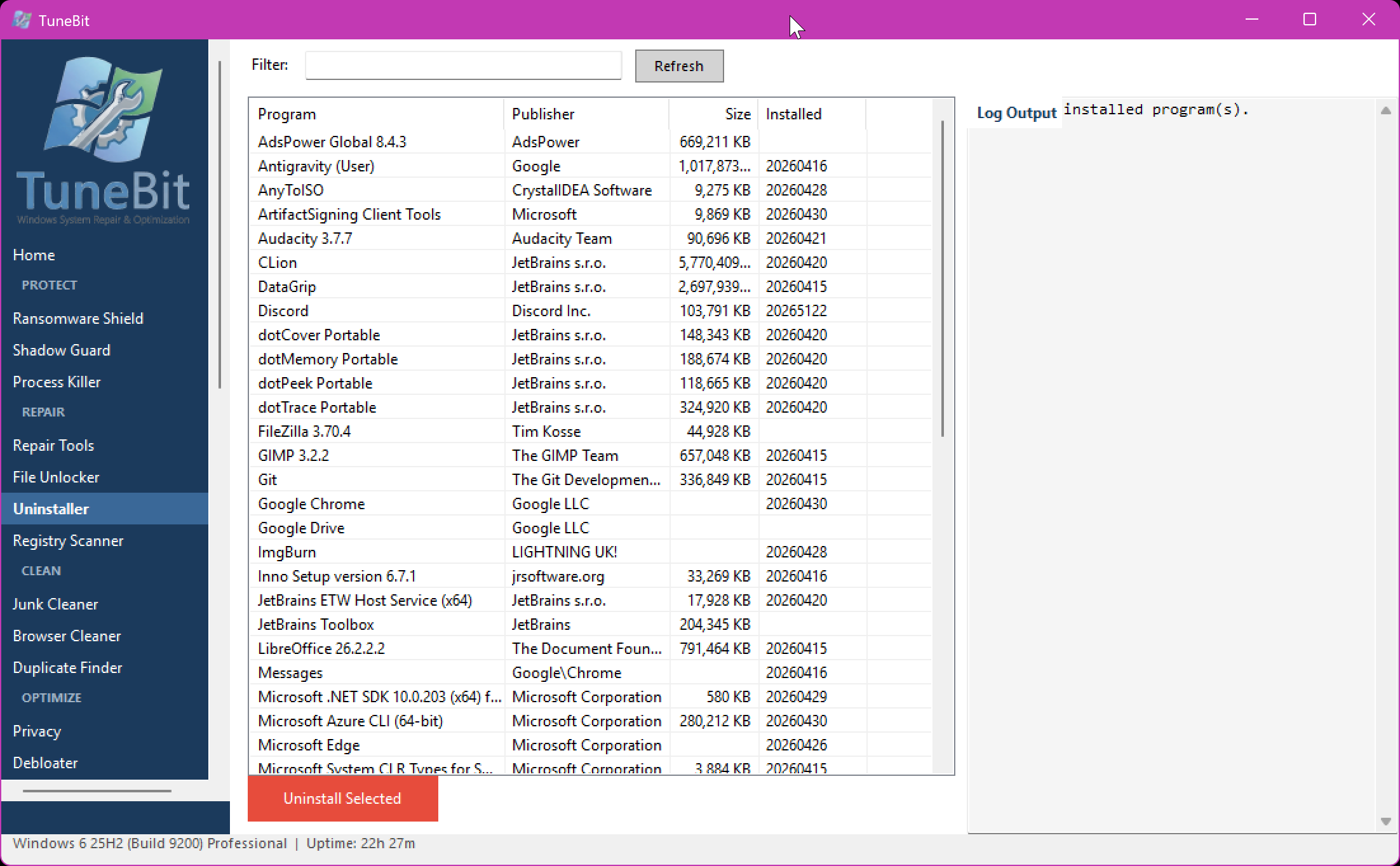Click the Filter text field

[463, 65]
